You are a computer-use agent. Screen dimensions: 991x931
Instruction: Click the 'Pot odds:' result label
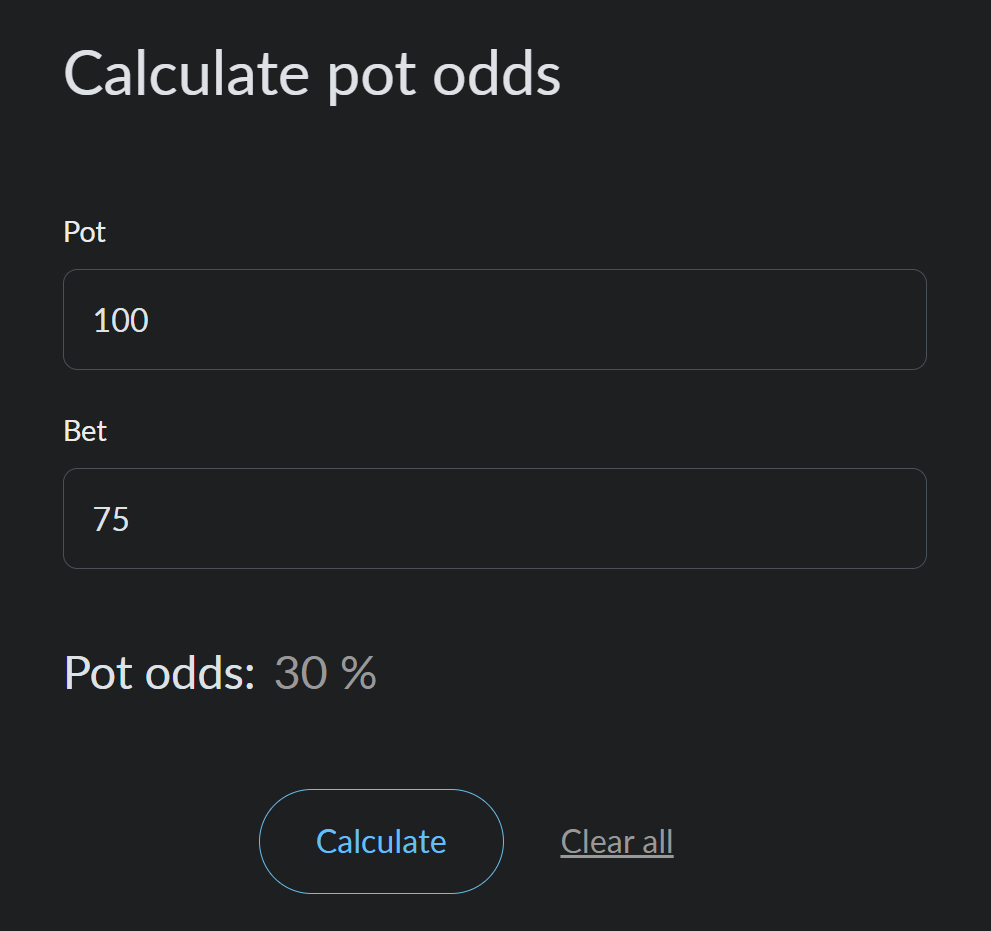coord(160,673)
